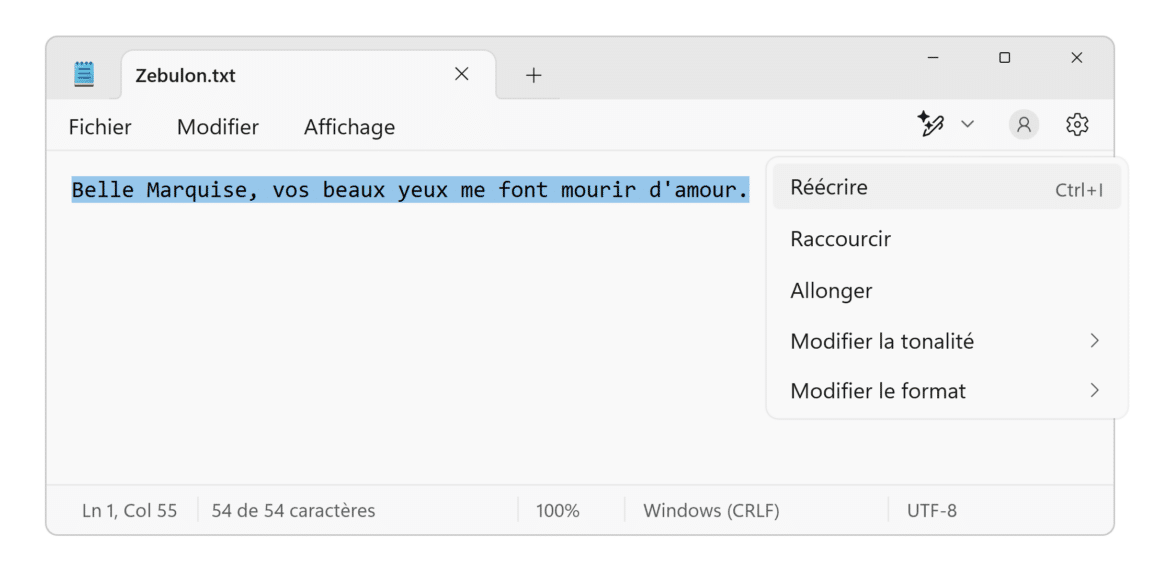
Task: Expand the Modifier la tonalité submenu
Action: pyautogui.click(x=946, y=341)
